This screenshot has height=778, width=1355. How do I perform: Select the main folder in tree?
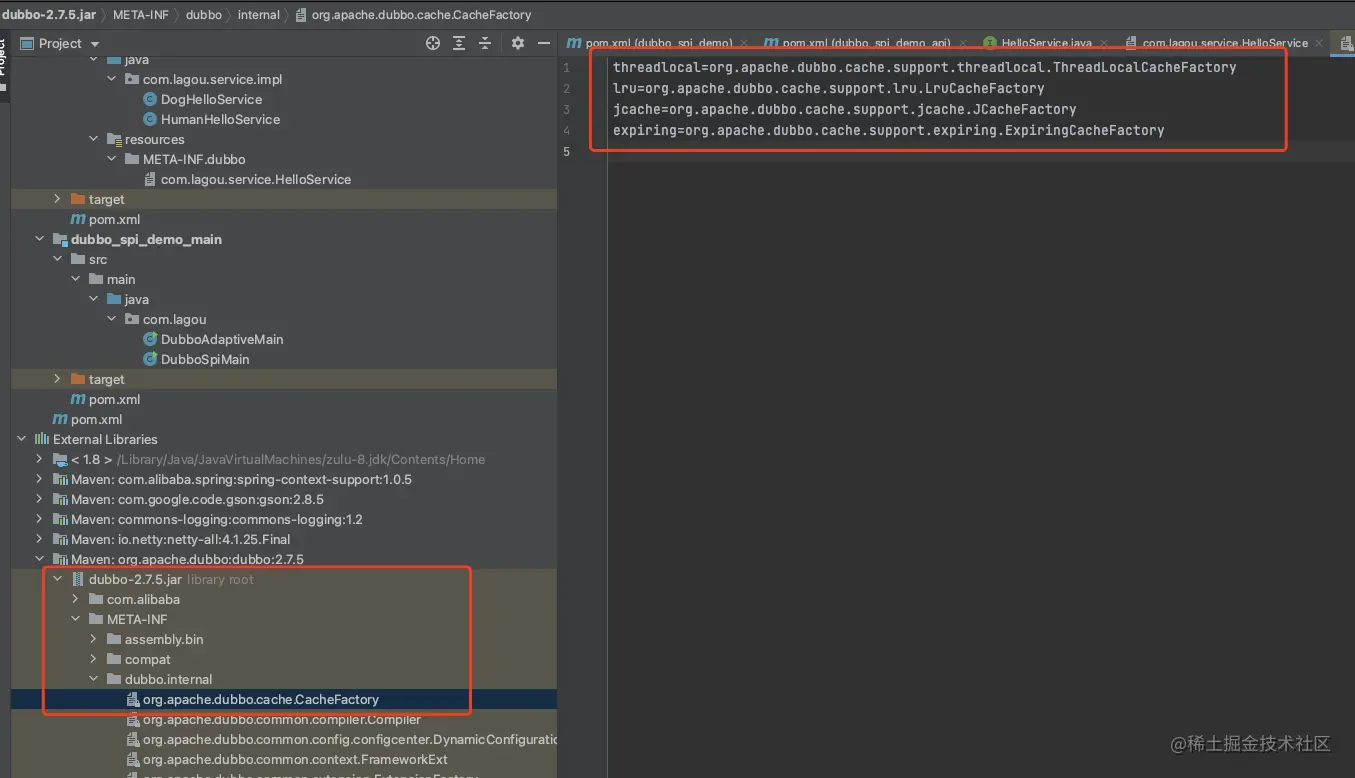click(121, 279)
